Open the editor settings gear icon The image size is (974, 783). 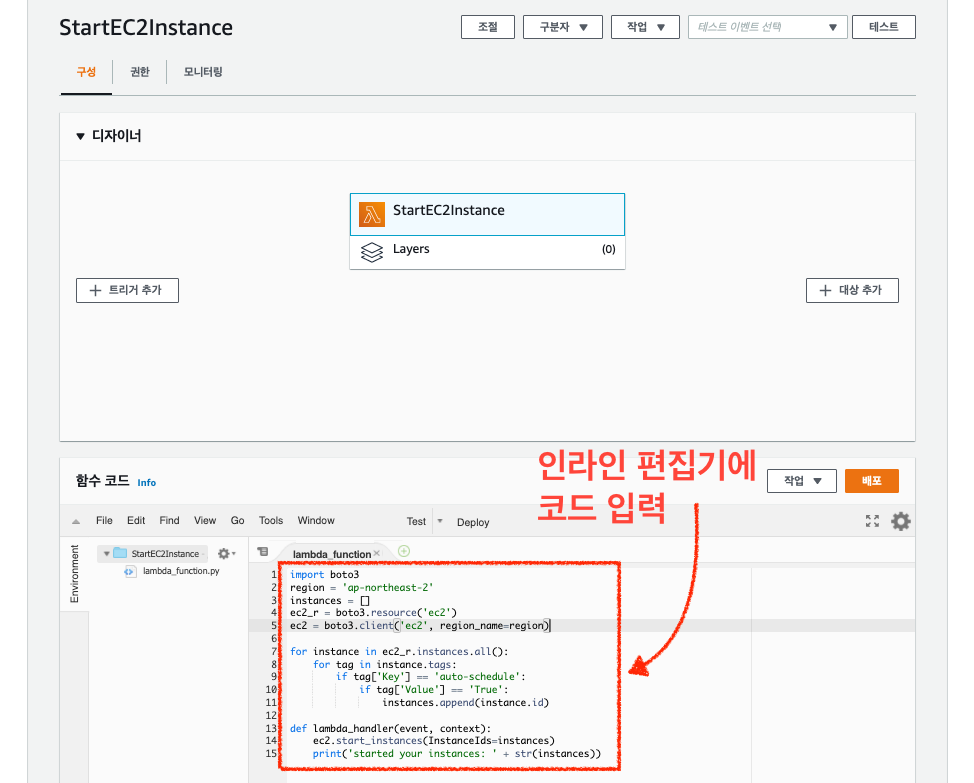pos(901,521)
